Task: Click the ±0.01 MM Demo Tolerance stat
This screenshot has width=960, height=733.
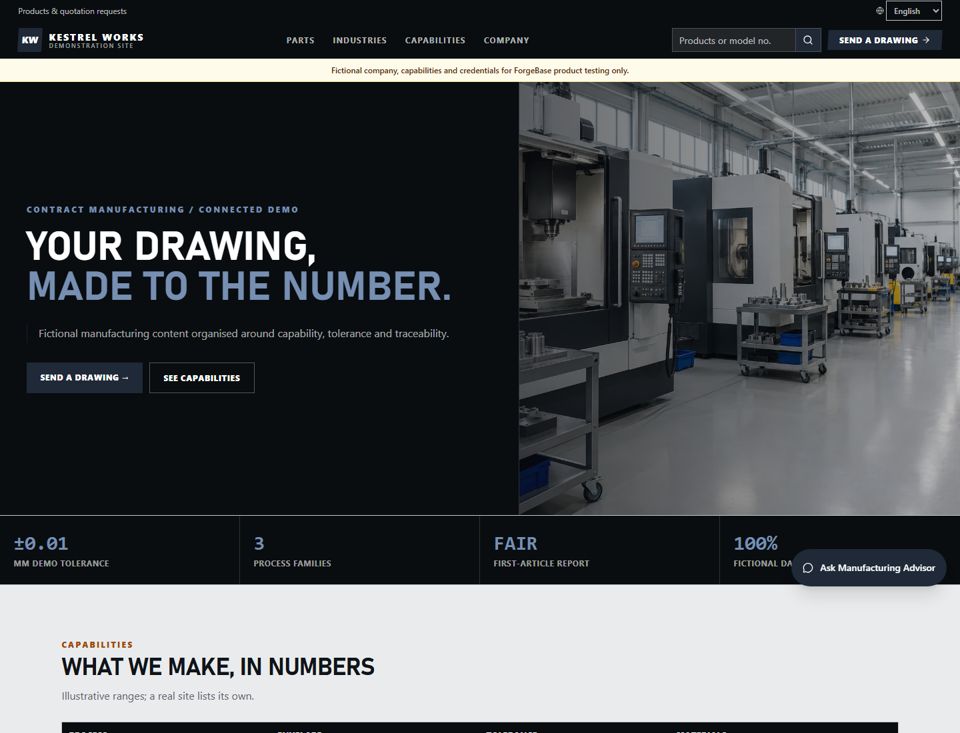Action: click(119, 551)
